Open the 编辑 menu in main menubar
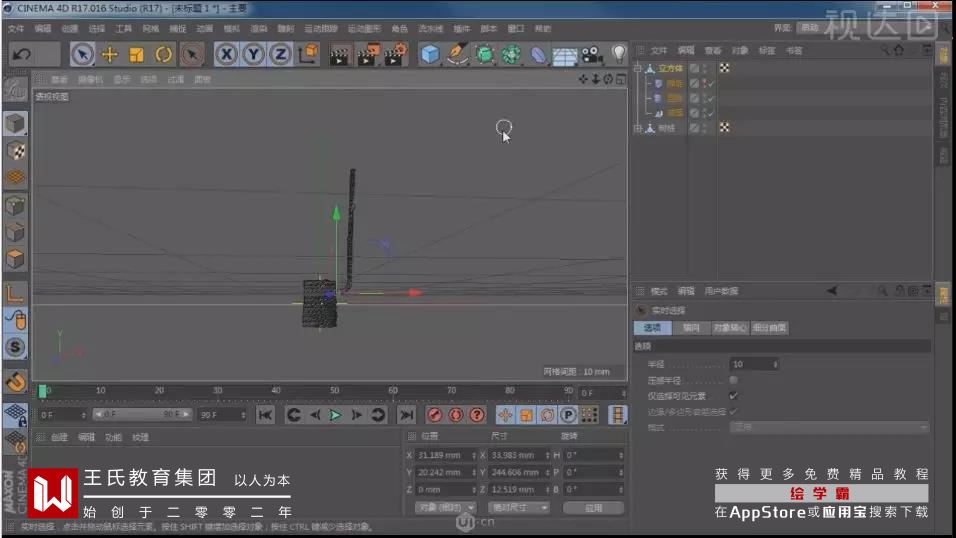956x538 pixels. pyautogui.click(x=43, y=29)
